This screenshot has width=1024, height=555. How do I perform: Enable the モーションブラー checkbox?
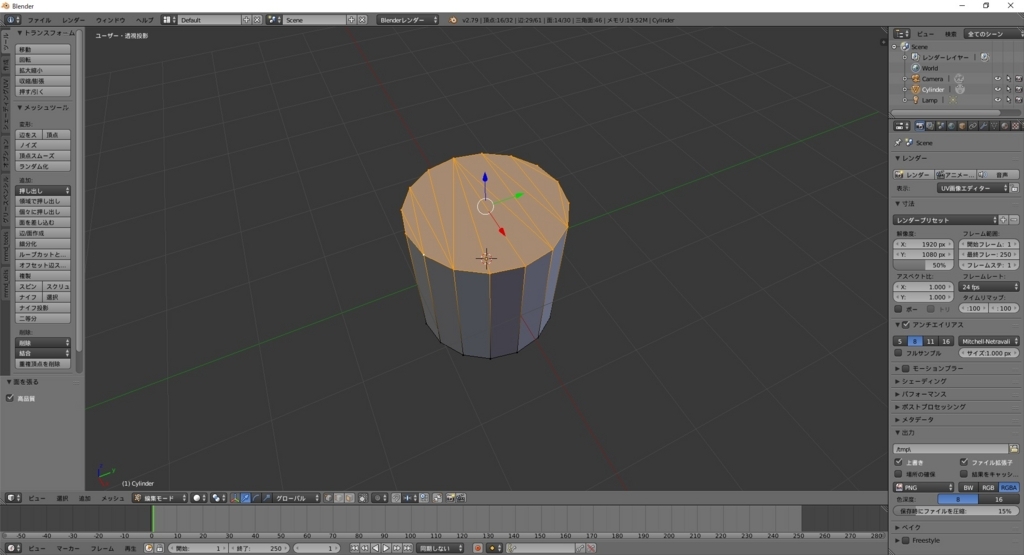(x=906, y=368)
